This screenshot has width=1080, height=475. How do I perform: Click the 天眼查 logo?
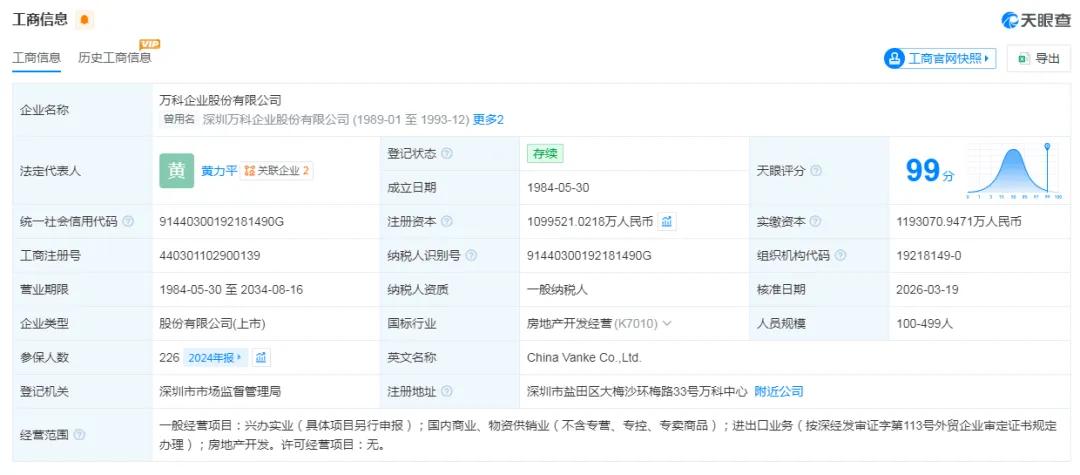[1035, 20]
